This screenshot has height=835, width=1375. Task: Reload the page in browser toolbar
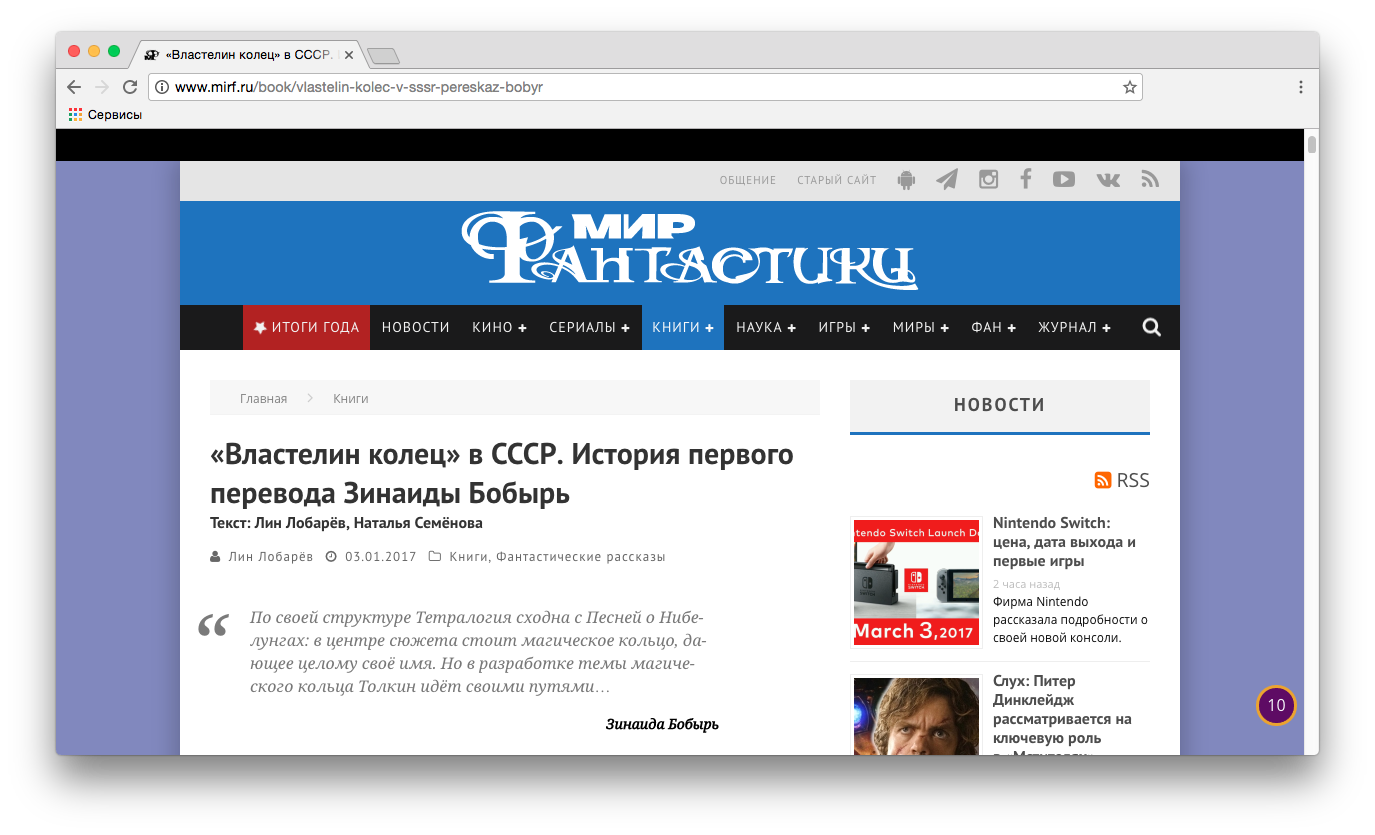[x=130, y=87]
